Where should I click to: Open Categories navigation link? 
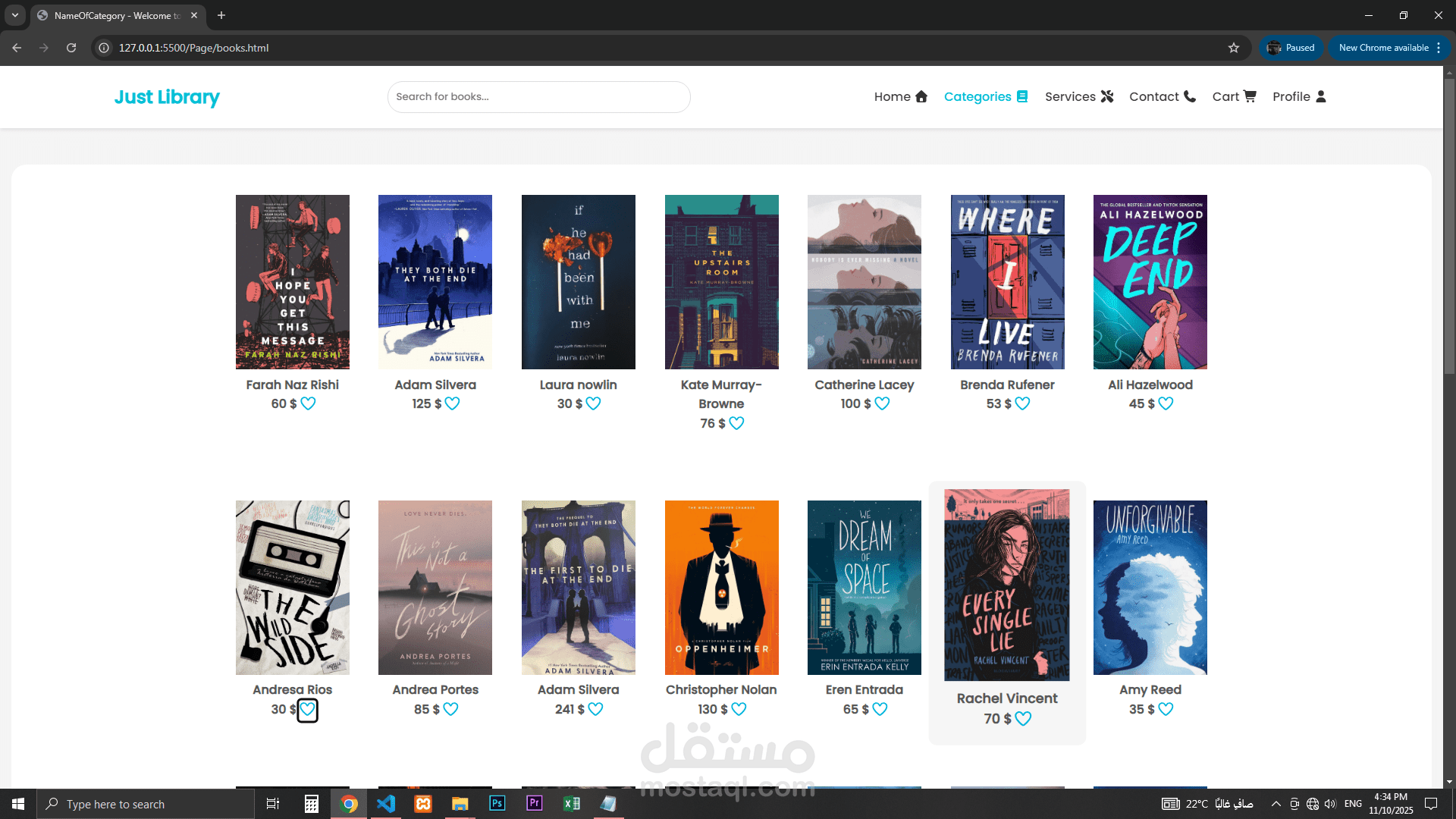coord(986,96)
